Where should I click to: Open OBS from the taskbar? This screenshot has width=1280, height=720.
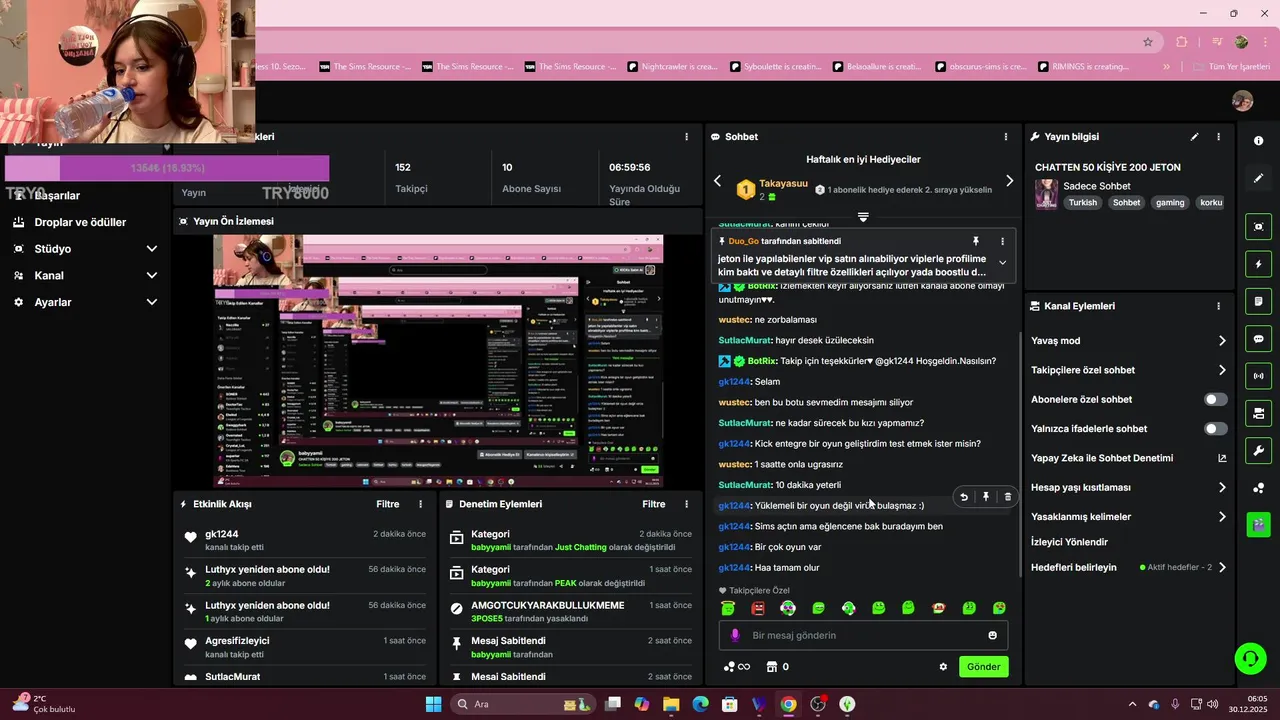(818, 704)
